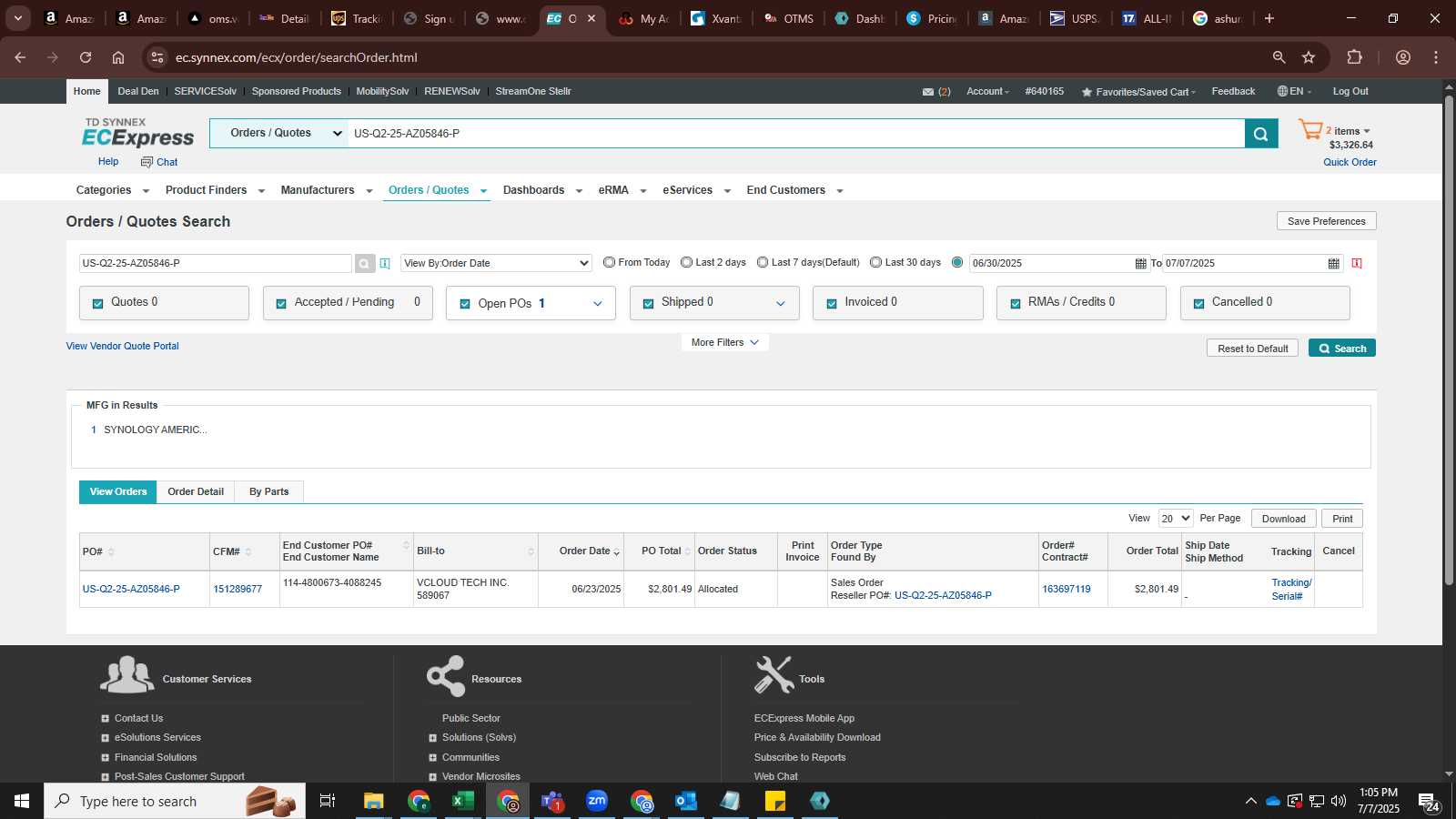Toggle the Cancelled checkbox
This screenshot has height=819, width=1456.
tap(1199, 304)
